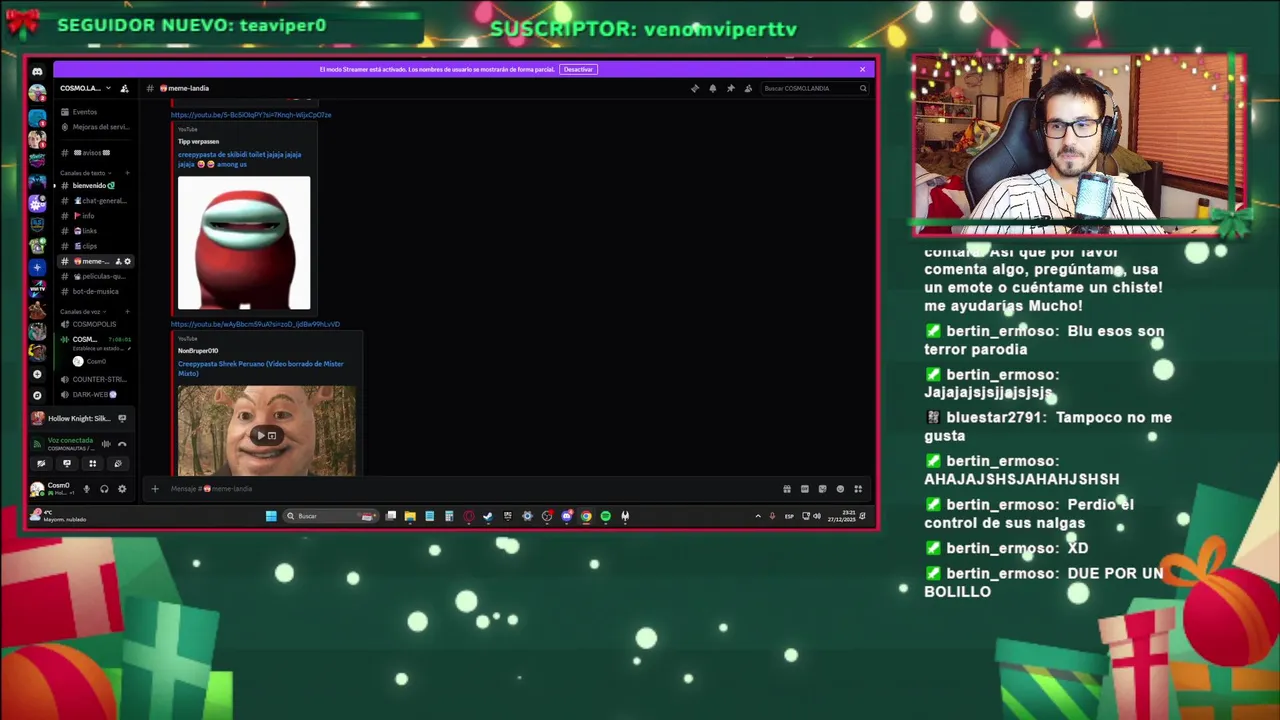This screenshot has width=1280, height=720.
Task: Open the red among us thumbnail image
Action: pyautogui.click(x=244, y=243)
